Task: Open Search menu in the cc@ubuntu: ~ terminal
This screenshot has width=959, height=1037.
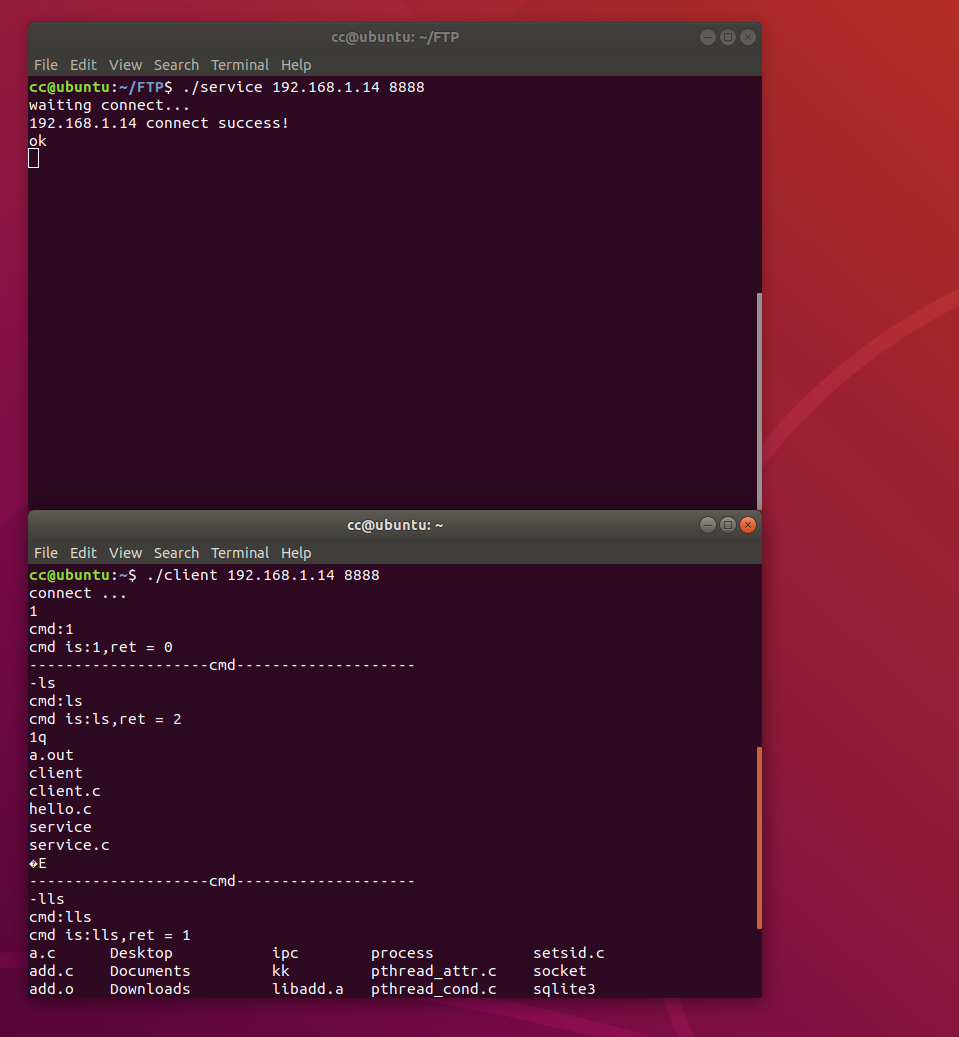Action: (177, 553)
